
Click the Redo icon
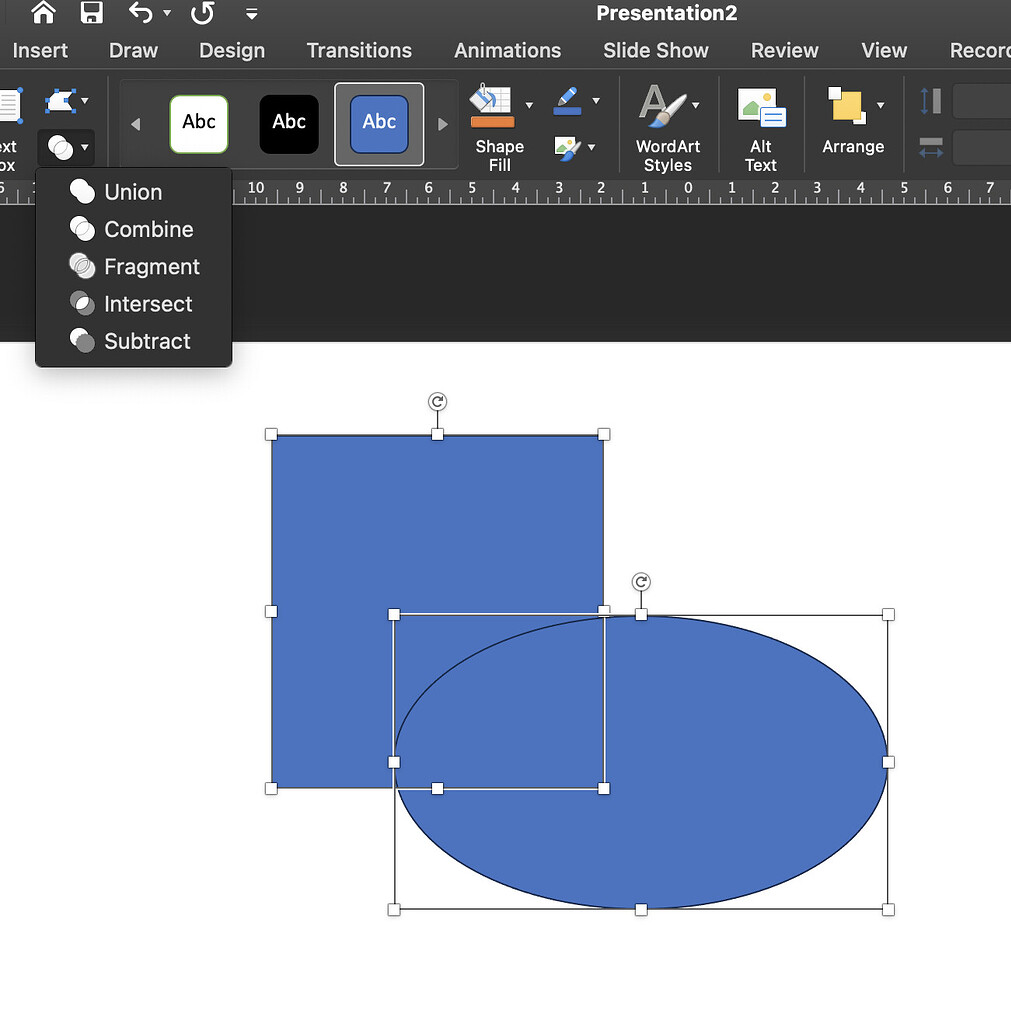click(205, 13)
